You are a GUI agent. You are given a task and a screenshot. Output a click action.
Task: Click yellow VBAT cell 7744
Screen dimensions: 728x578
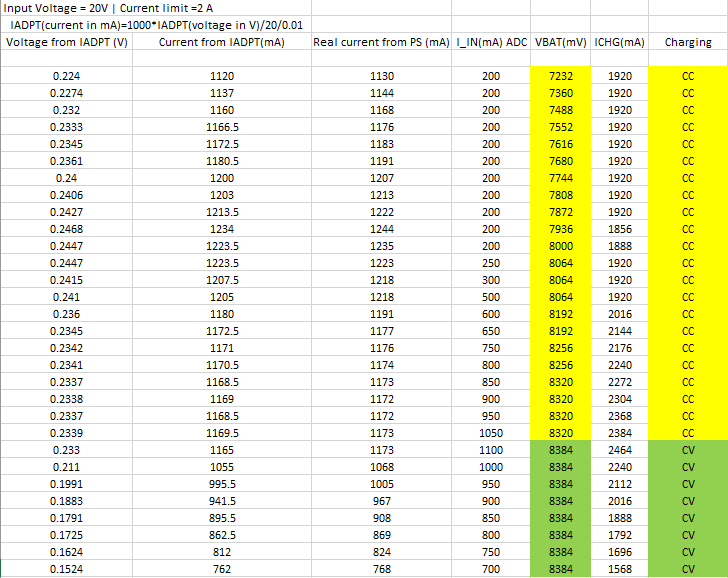click(561, 178)
